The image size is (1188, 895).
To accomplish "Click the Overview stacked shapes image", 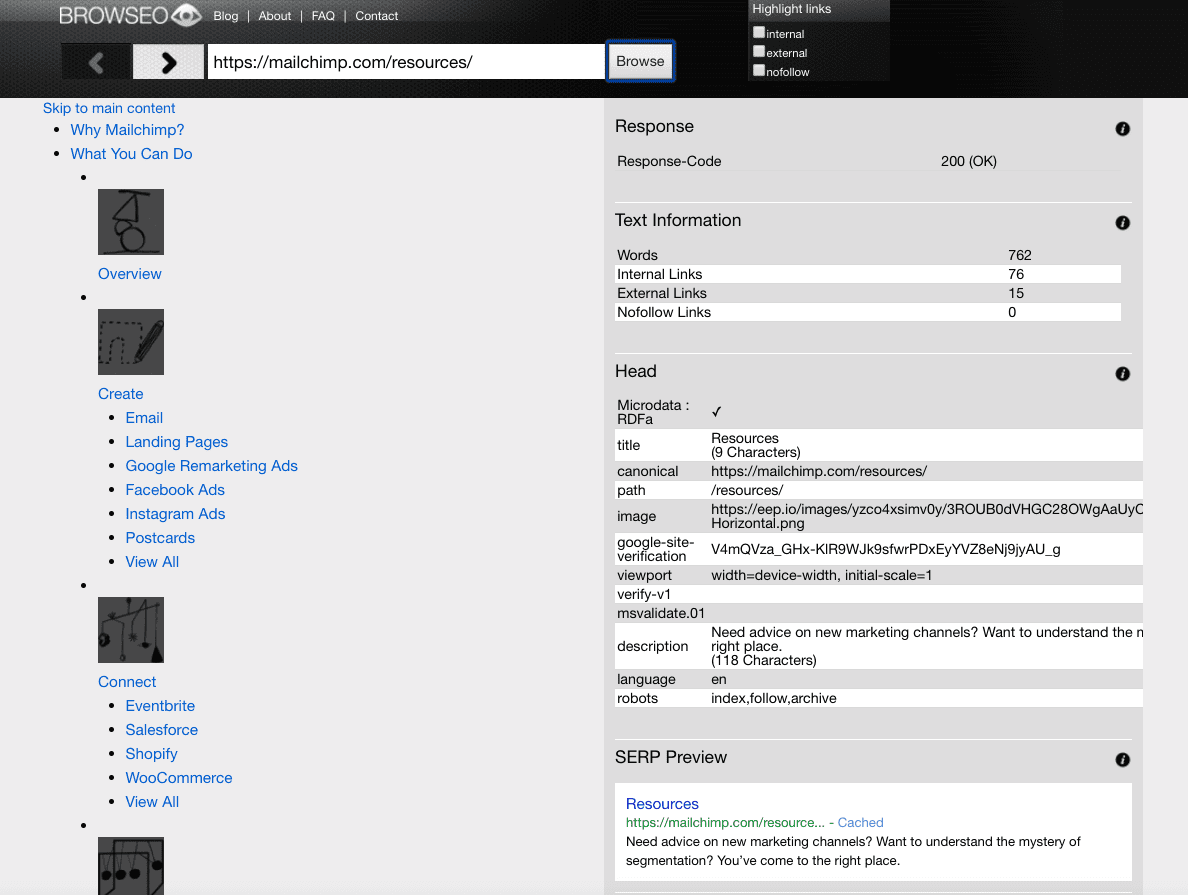I will [x=130, y=222].
